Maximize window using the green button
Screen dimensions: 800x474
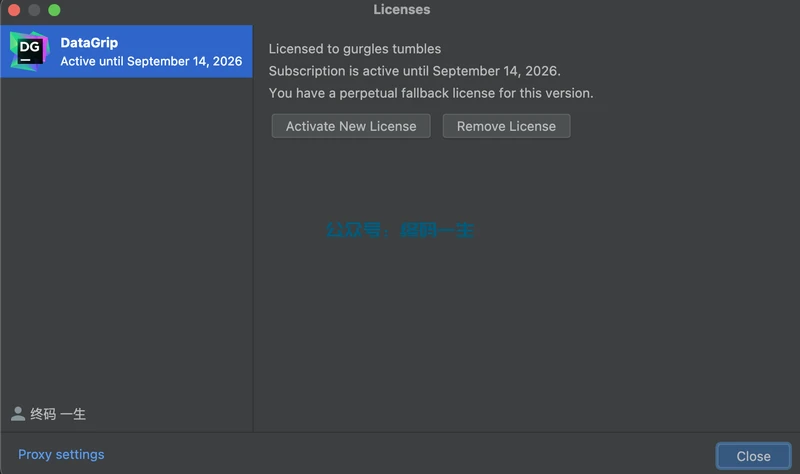(54, 10)
